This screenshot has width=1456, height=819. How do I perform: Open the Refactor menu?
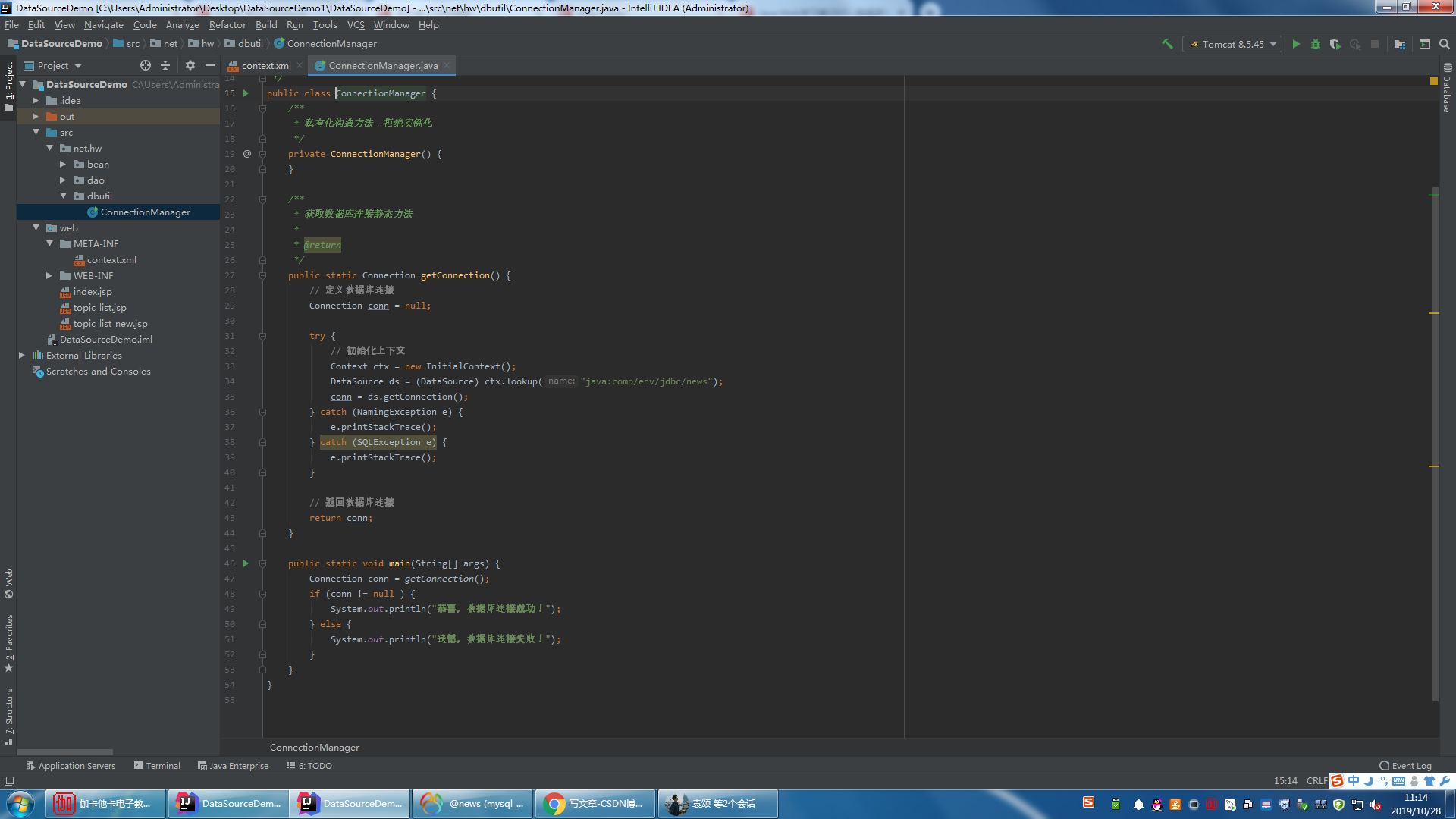pyautogui.click(x=227, y=24)
